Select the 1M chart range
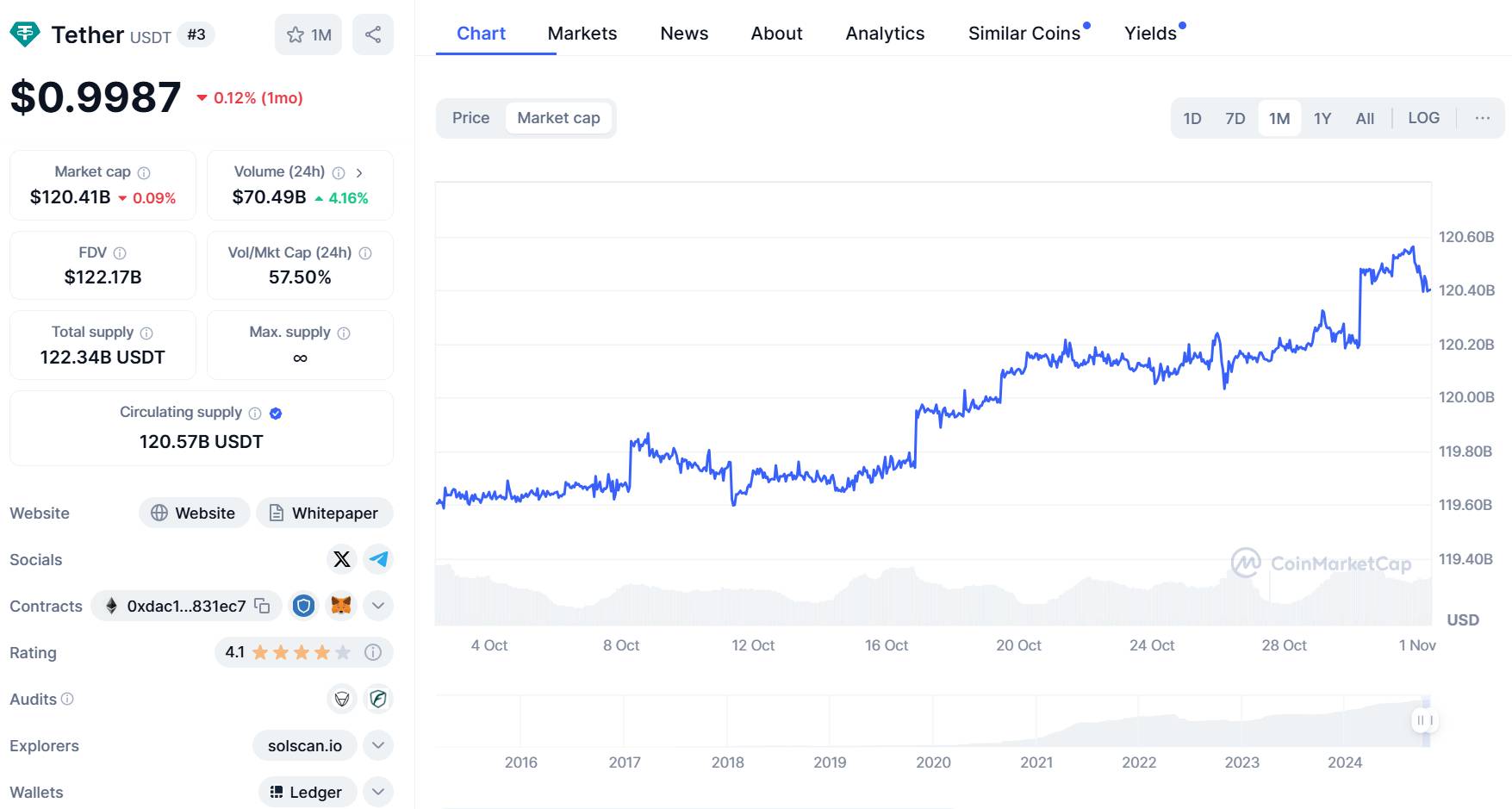 coord(1279,118)
